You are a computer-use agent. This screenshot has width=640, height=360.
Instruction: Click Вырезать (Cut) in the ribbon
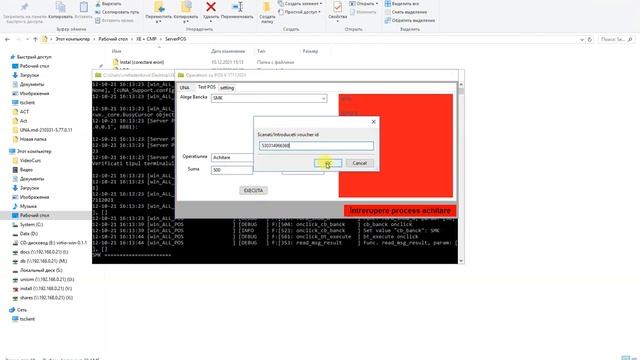[108, 4]
